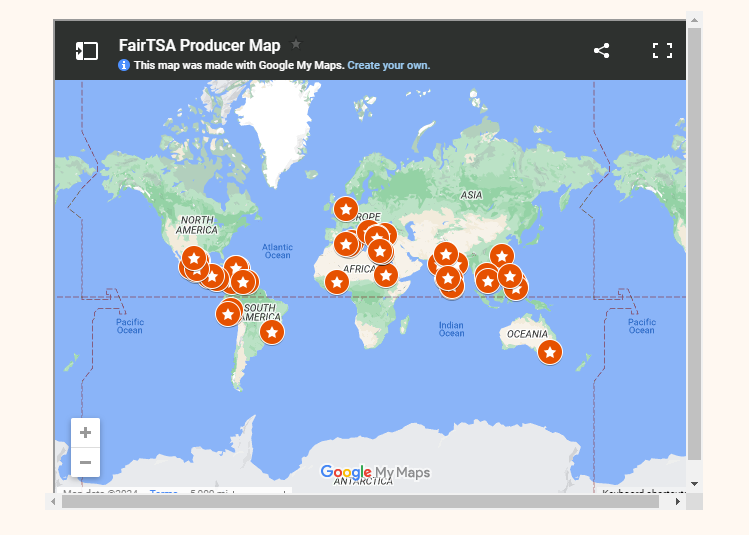
Task: Click the vertical scrollbar up arrow
Action: 694,19
